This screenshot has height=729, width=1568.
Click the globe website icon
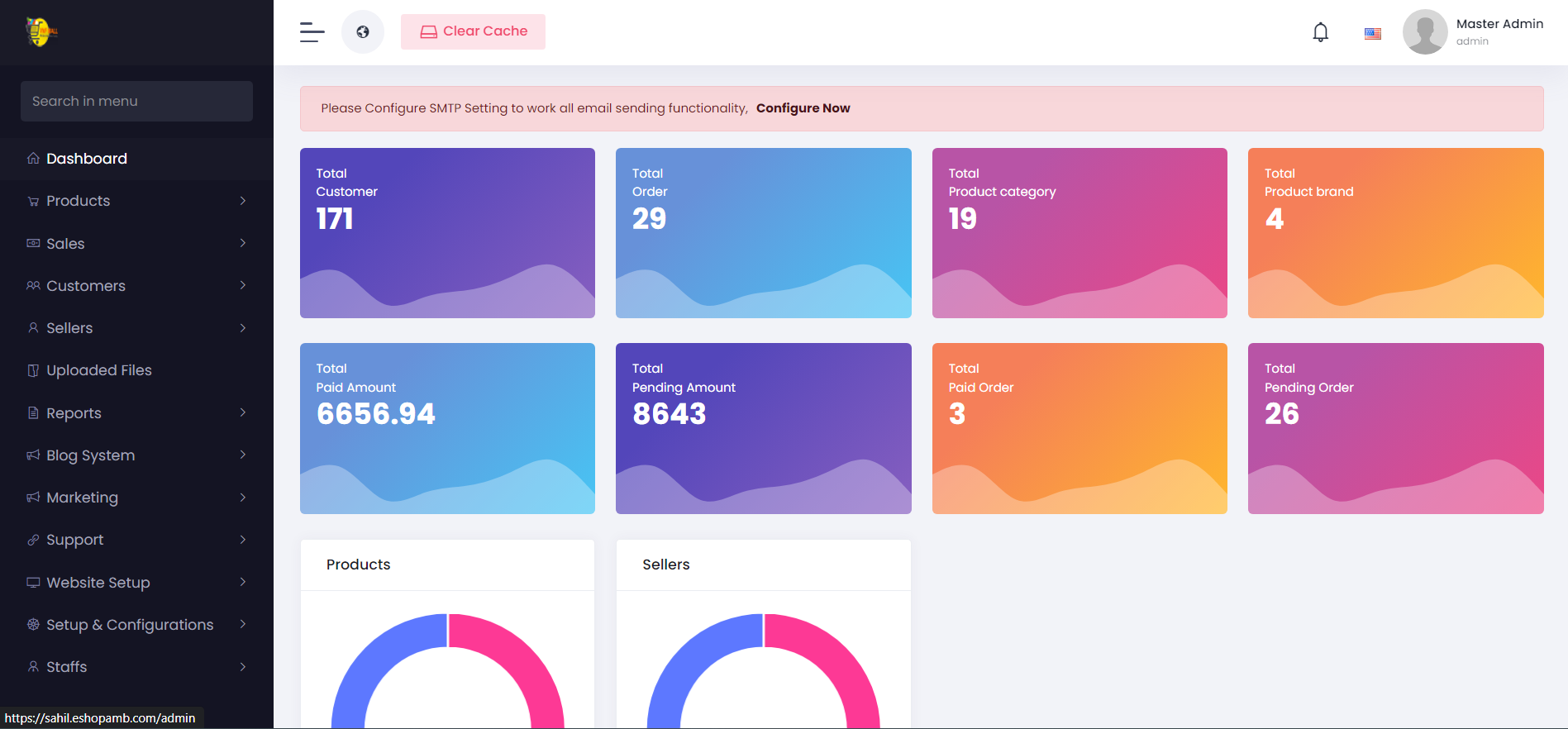[363, 32]
